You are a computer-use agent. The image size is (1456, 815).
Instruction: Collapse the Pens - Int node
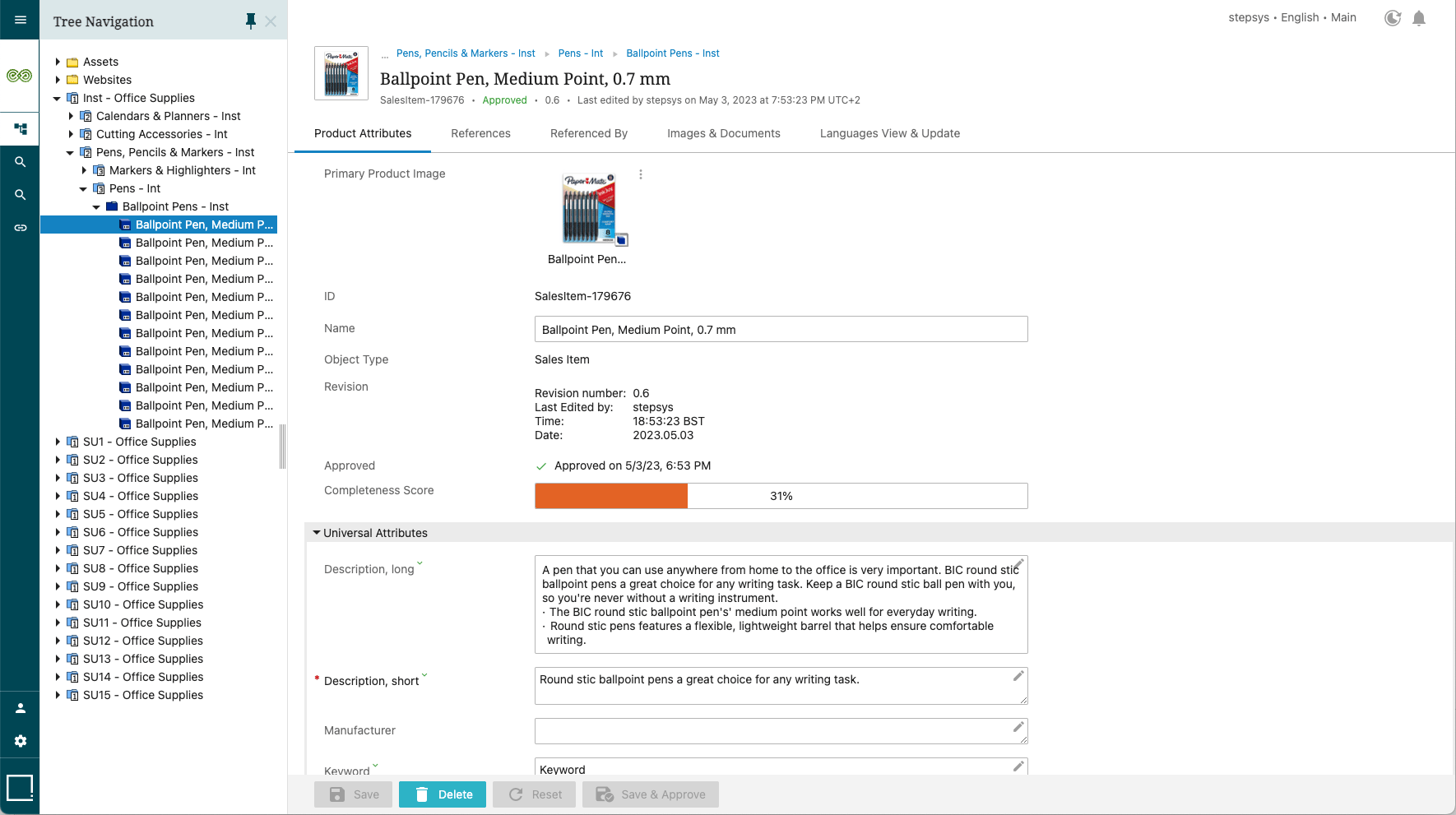click(83, 188)
